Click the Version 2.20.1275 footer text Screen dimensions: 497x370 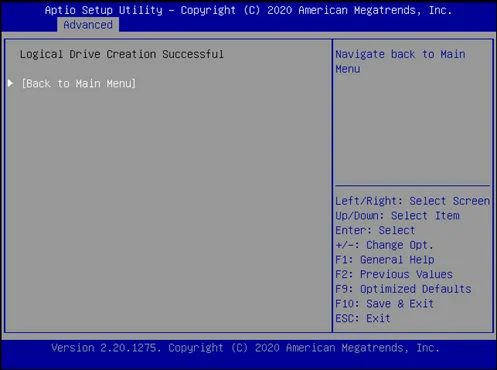(x=245, y=348)
